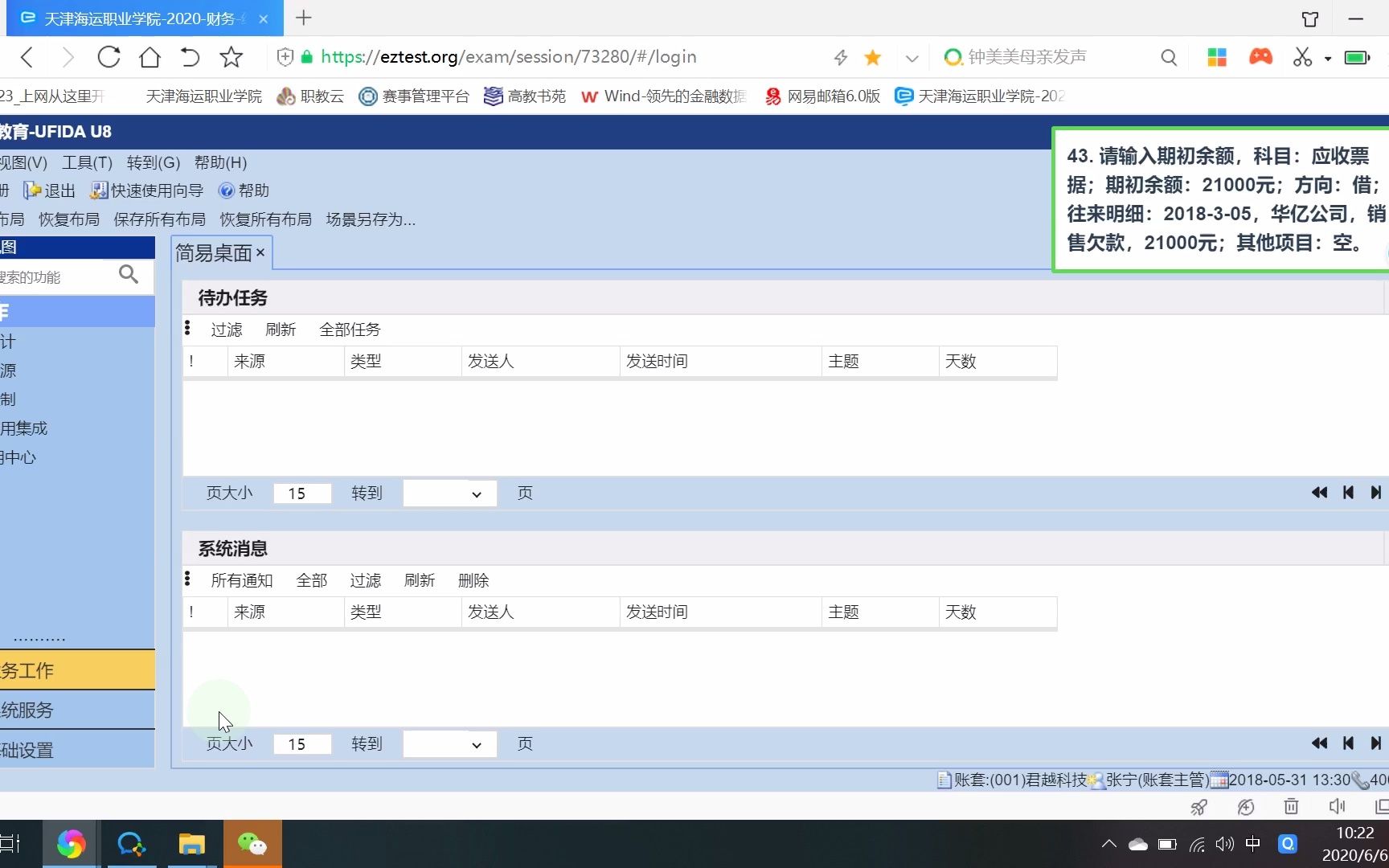Click 恢复所有布局 in layout toolbar
1389x868 pixels.
266,219
